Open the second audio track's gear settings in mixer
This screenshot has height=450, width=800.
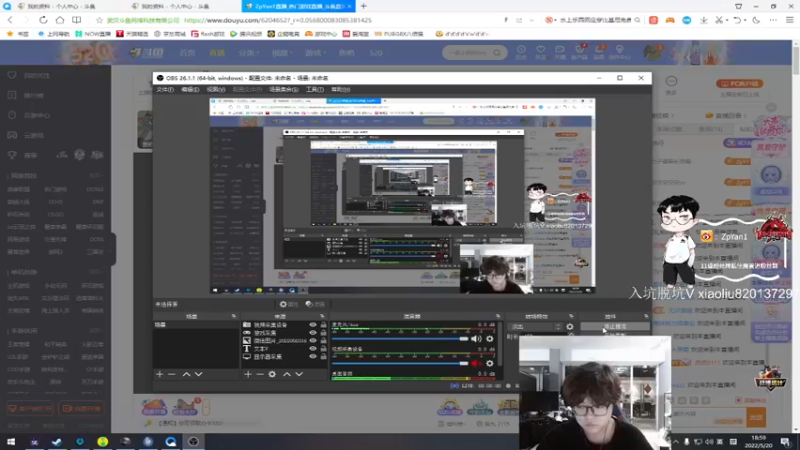[490, 363]
